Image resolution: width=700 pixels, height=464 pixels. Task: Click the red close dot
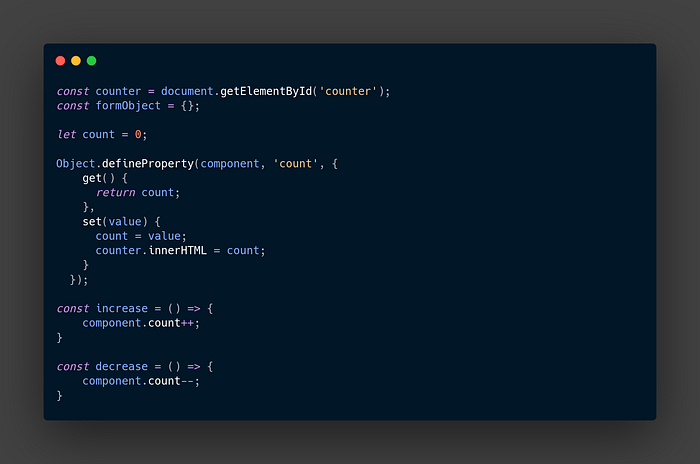pos(60,61)
